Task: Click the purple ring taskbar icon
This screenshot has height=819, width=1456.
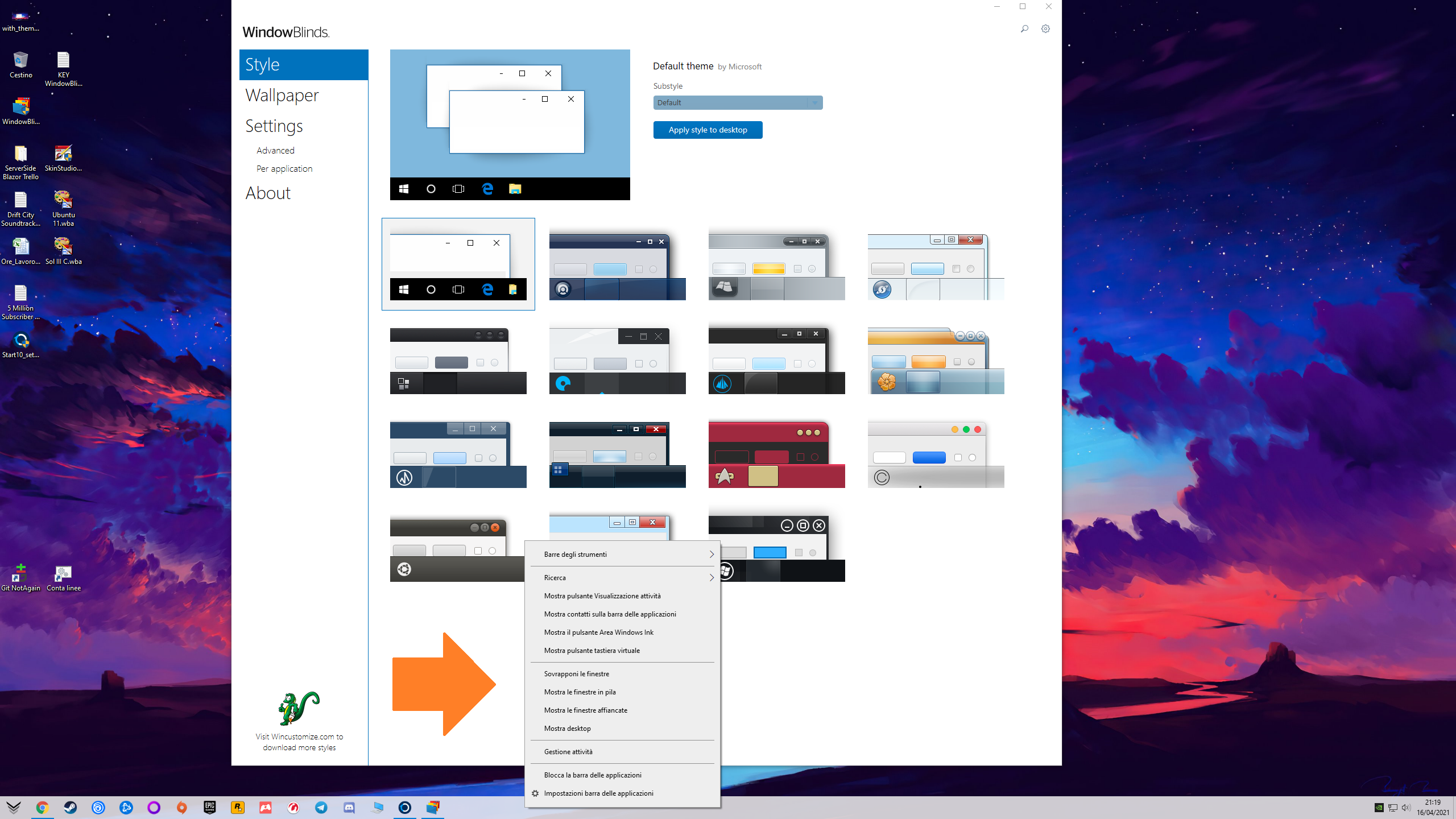Action: pos(154,807)
